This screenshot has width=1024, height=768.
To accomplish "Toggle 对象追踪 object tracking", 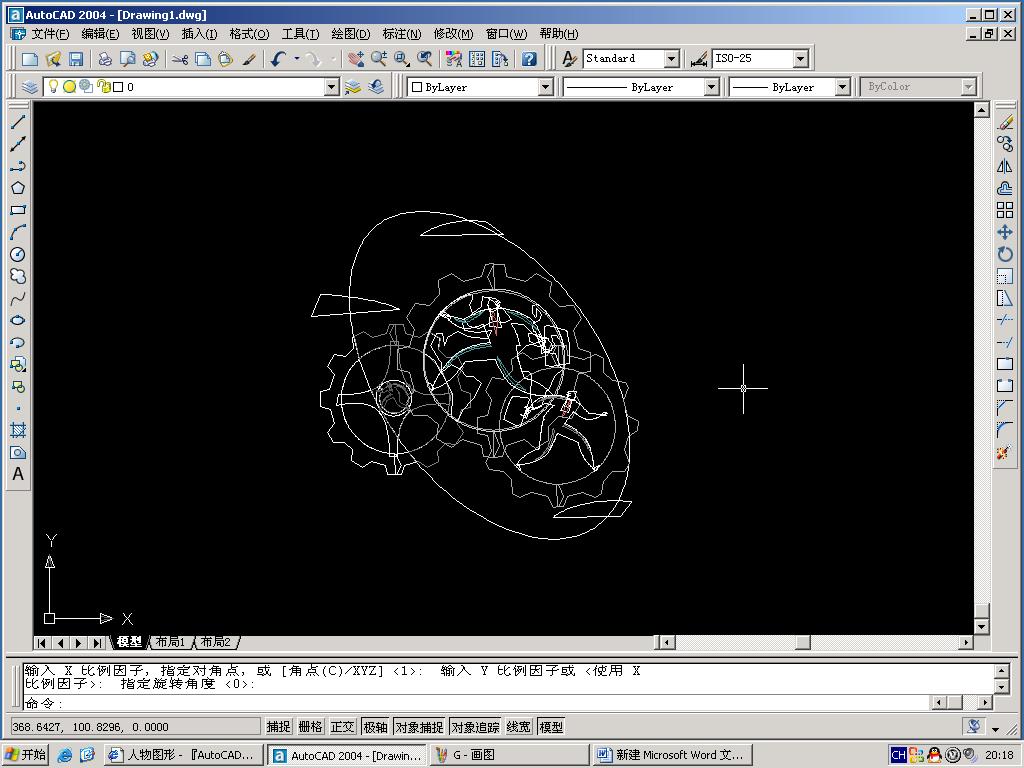I will pyautogui.click(x=475, y=727).
